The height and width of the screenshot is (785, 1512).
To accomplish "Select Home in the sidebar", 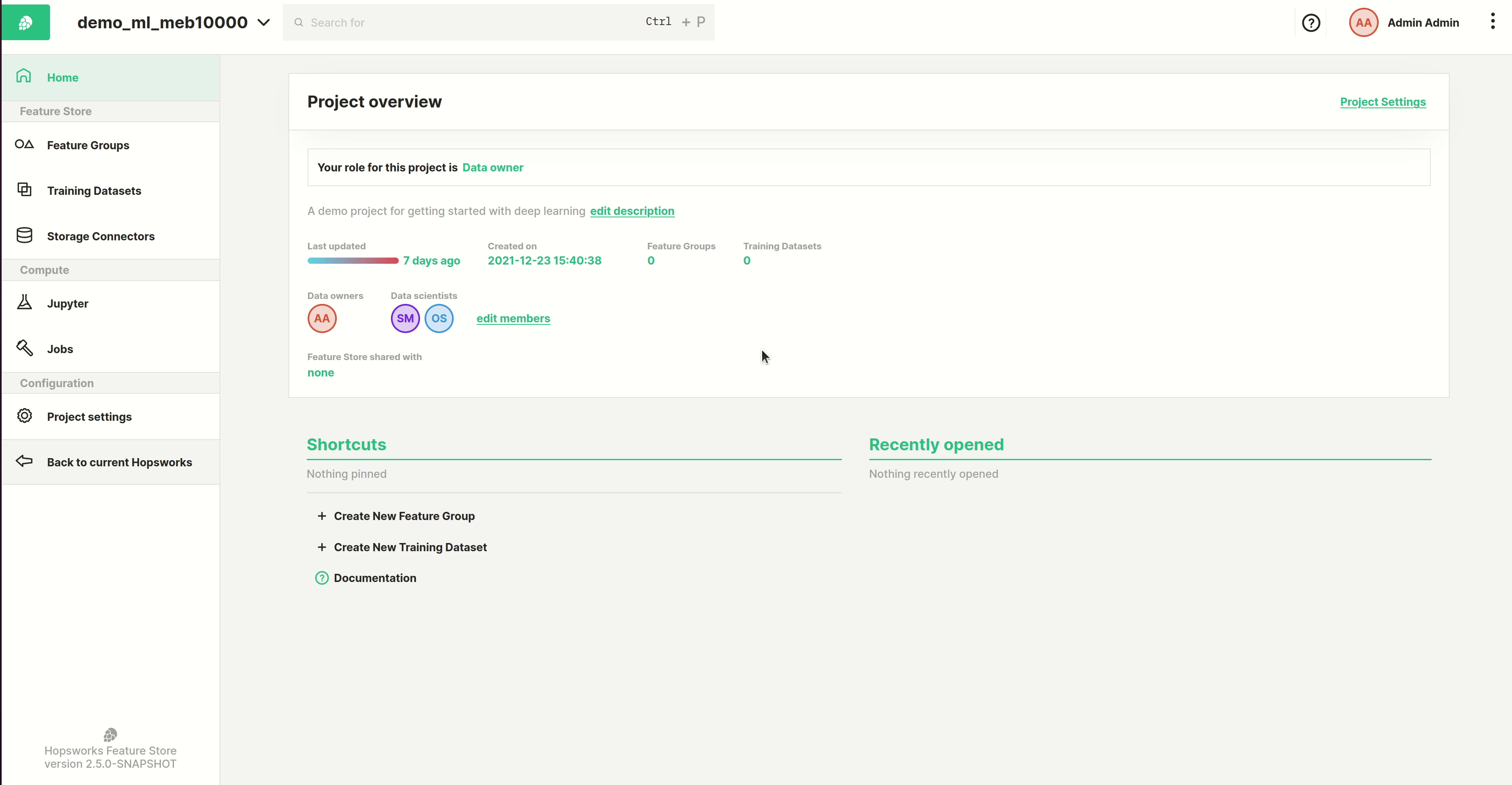I will (x=63, y=78).
